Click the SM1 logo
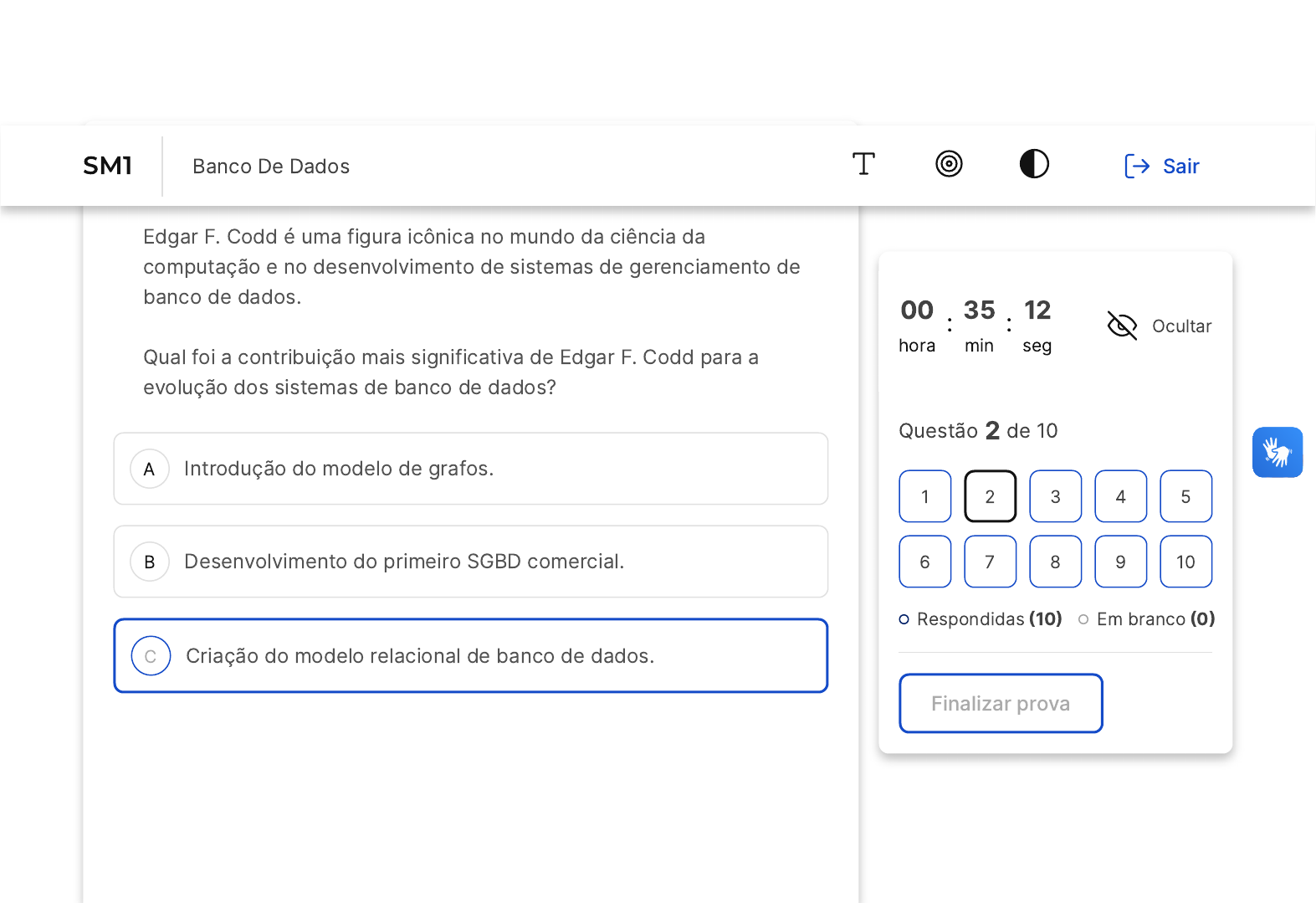1316x903 pixels. coord(108,166)
